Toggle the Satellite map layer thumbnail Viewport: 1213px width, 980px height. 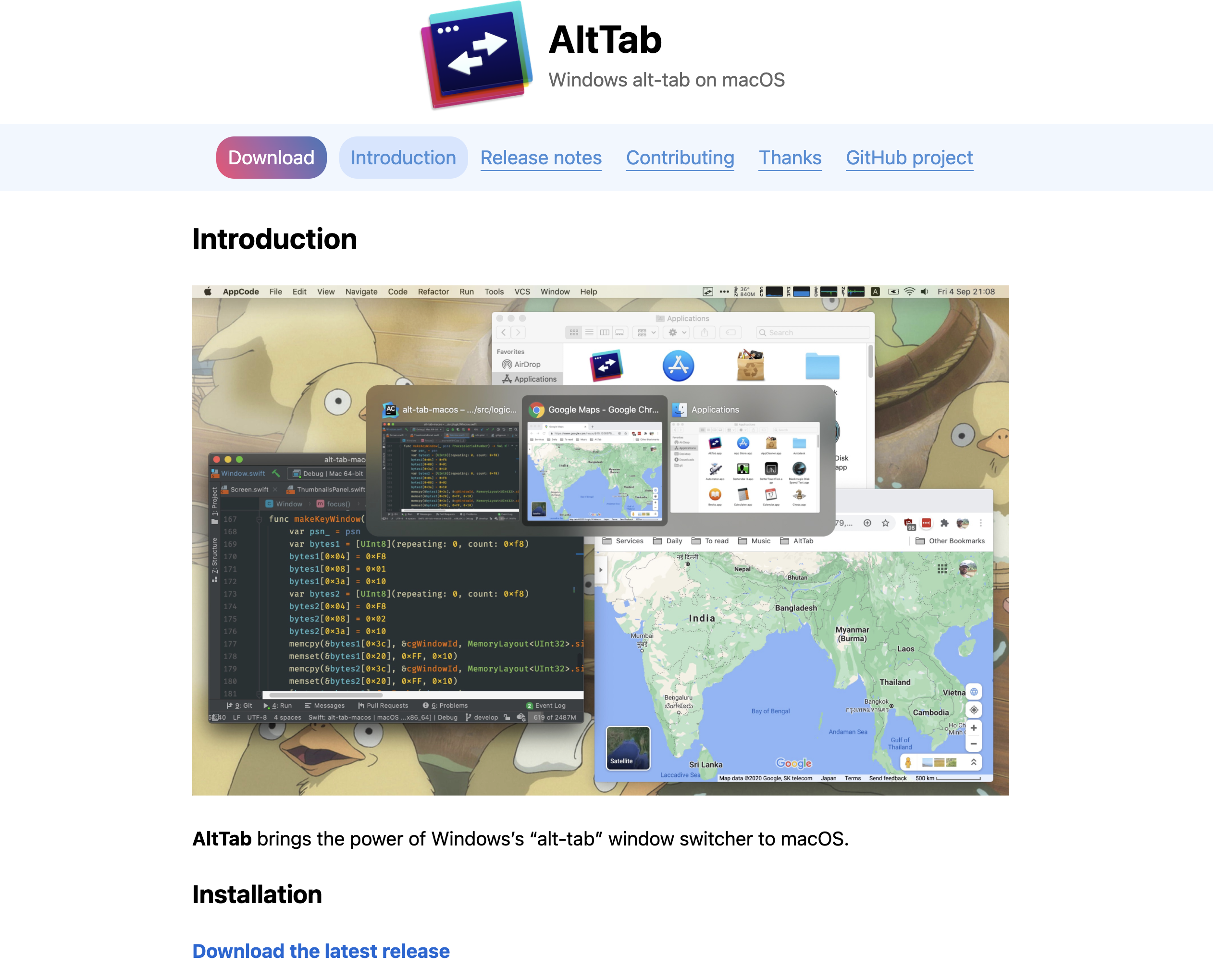coord(627,748)
